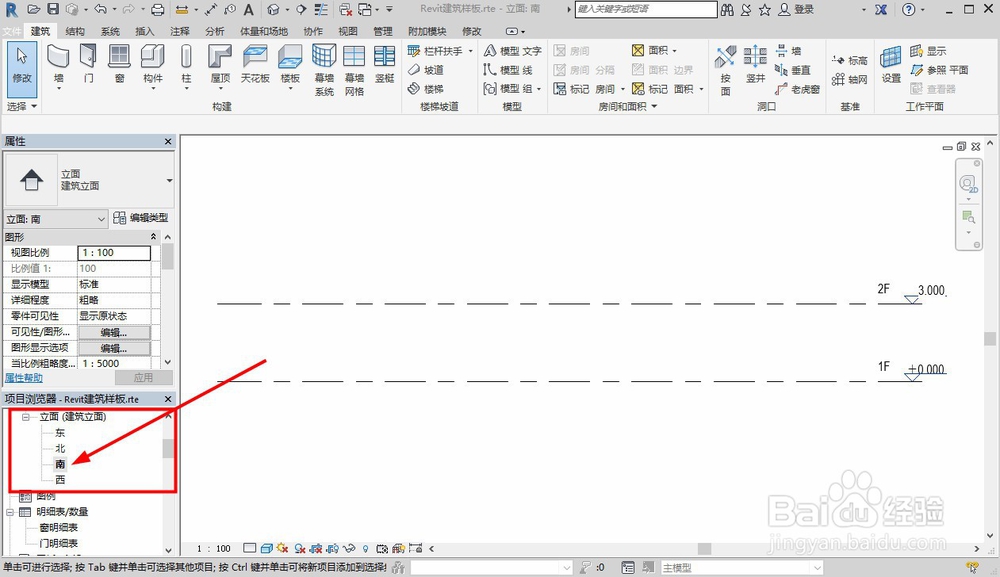Select the 楼板 (Floor) tool
The width and height of the screenshot is (1000, 577).
point(290,65)
